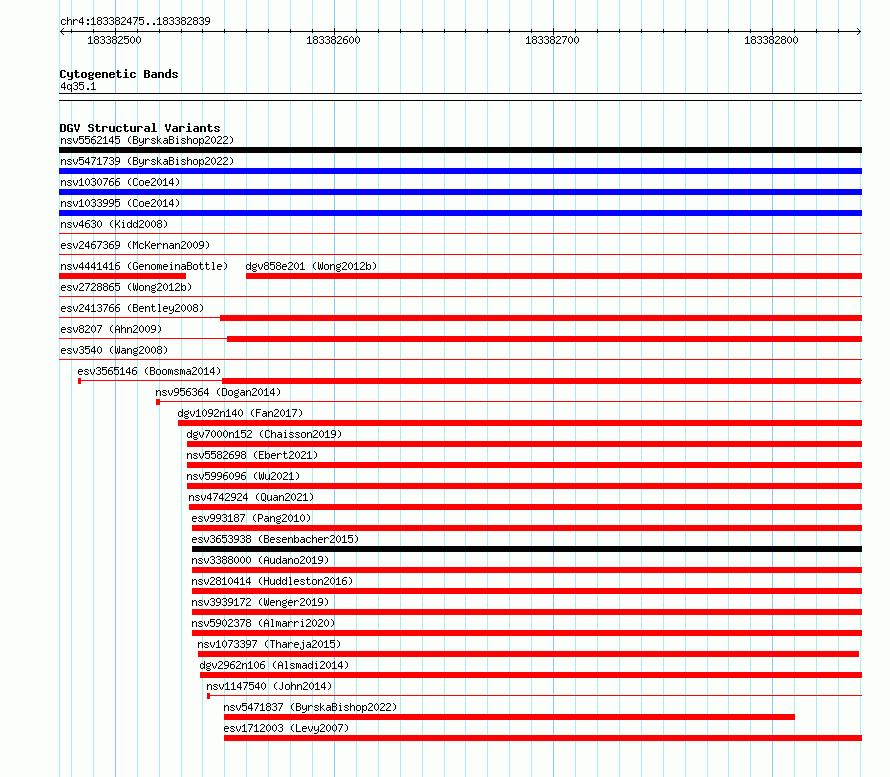Select nsv3939172 (Wenger2019) entry
This screenshot has width=890, height=777.
(x=260, y=602)
